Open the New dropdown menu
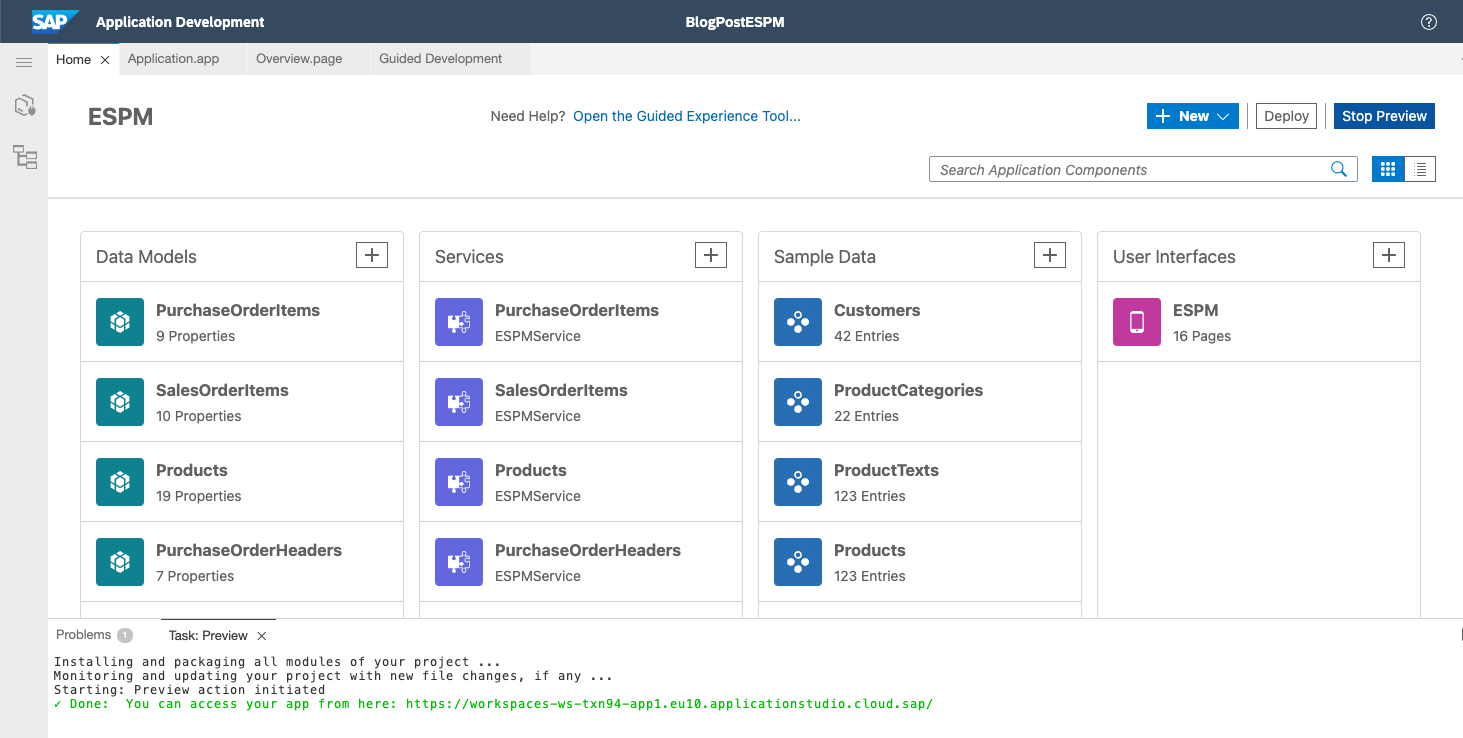The width and height of the screenshot is (1463, 738). [x=1192, y=115]
